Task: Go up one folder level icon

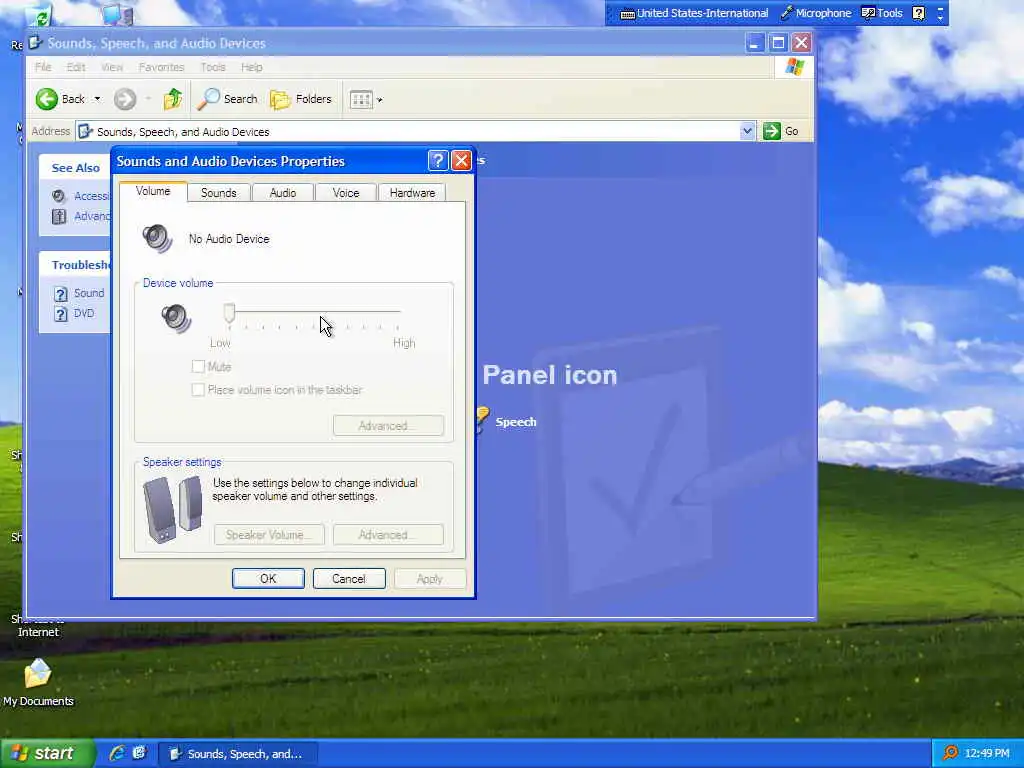Action: [x=173, y=99]
